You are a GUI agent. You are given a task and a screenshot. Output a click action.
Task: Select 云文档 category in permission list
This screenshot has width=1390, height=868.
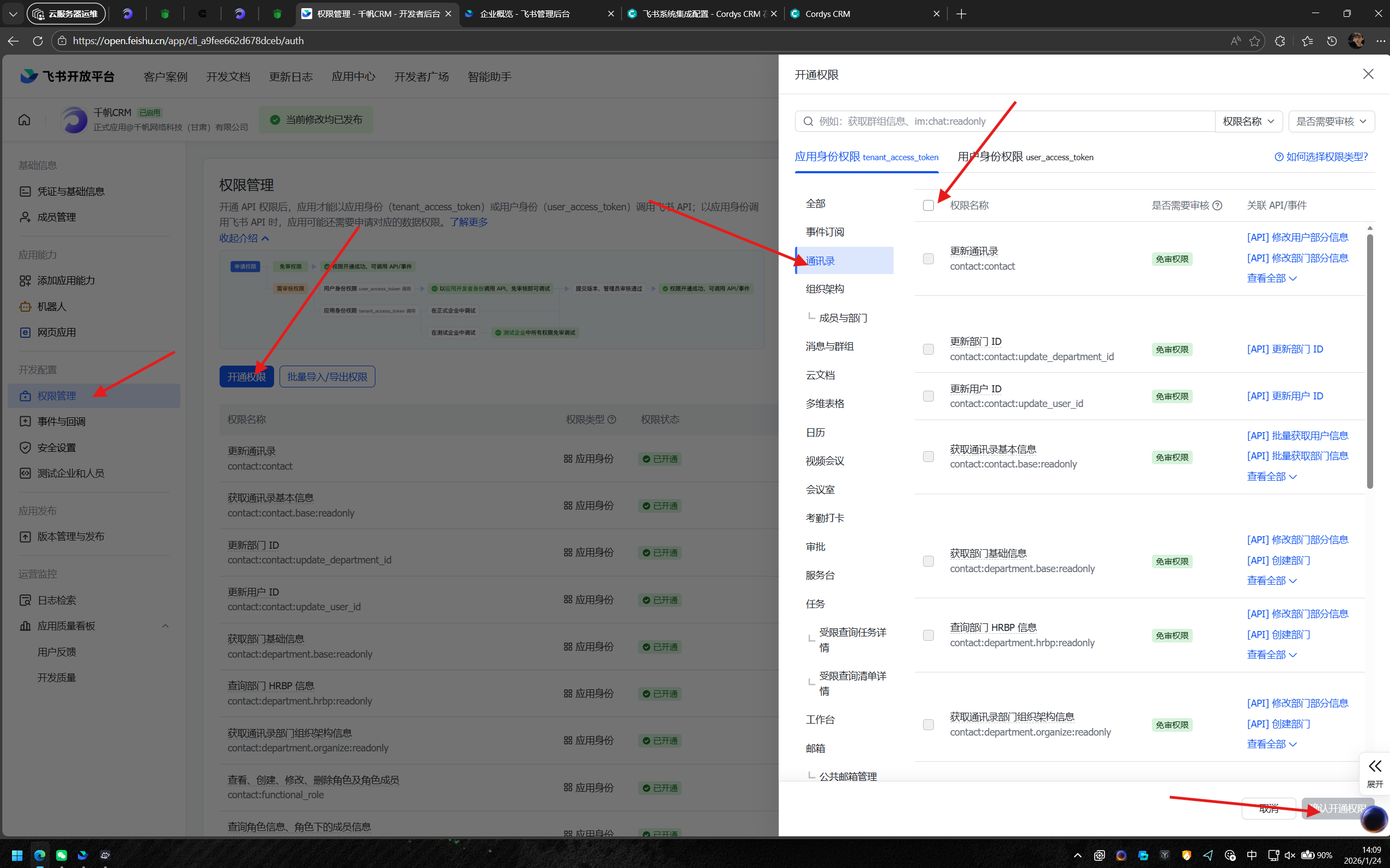820,375
